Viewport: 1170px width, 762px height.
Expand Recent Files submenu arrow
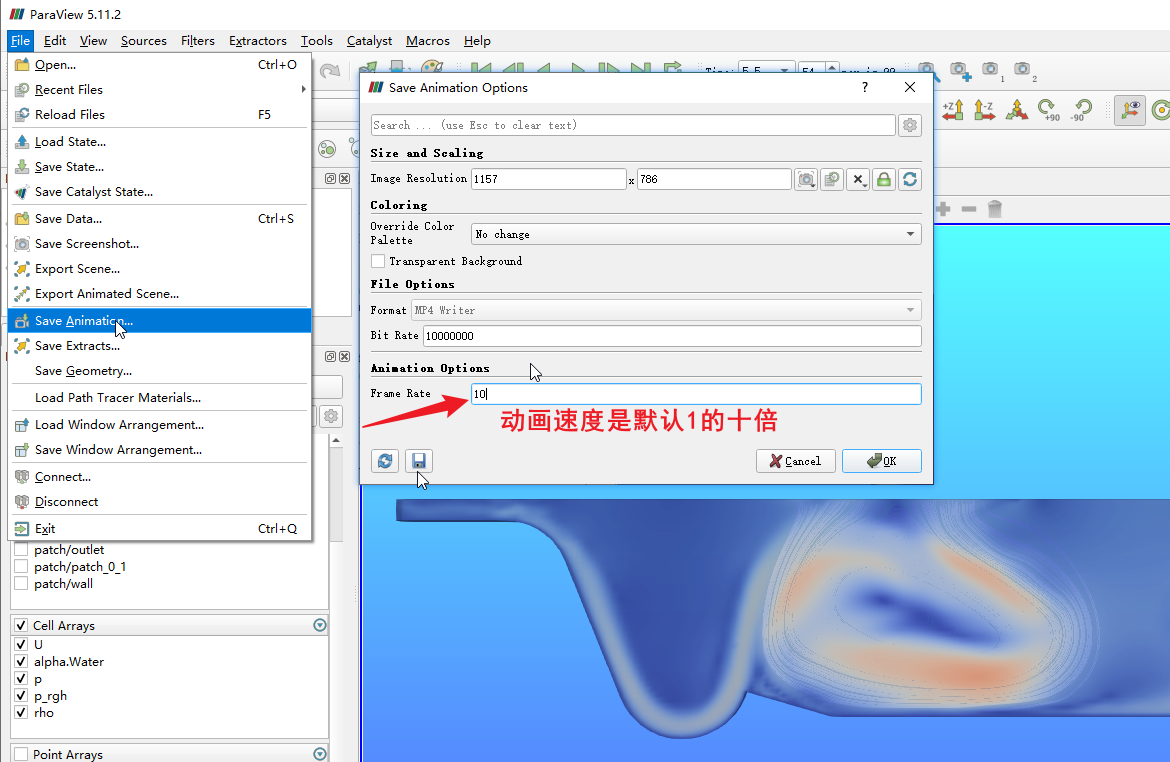click(x=303, y=90)
